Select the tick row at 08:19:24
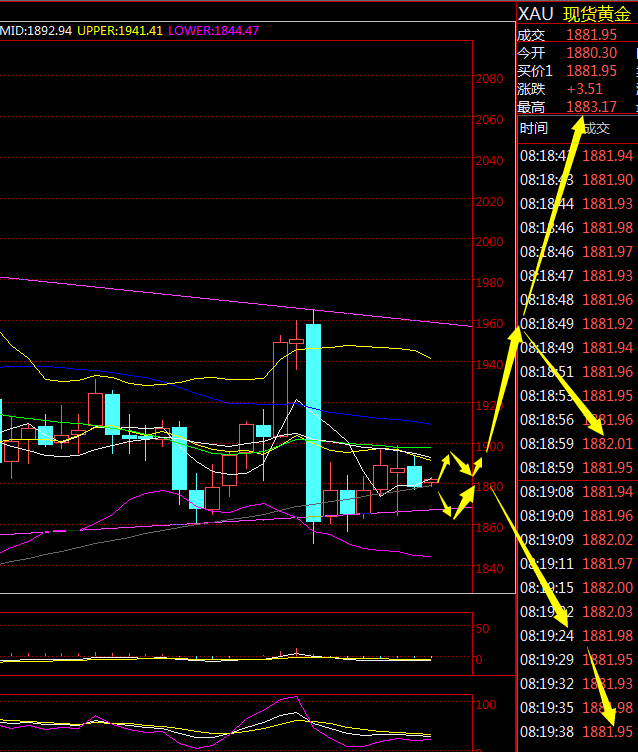Image resolution: width=638 pixels, height=752 pixels. [576, 636]
